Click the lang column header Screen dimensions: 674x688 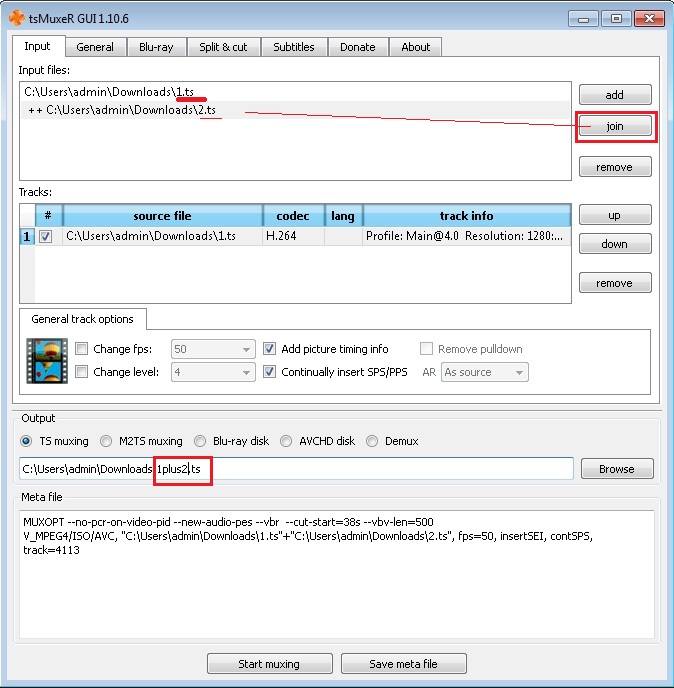click(343, 215)
